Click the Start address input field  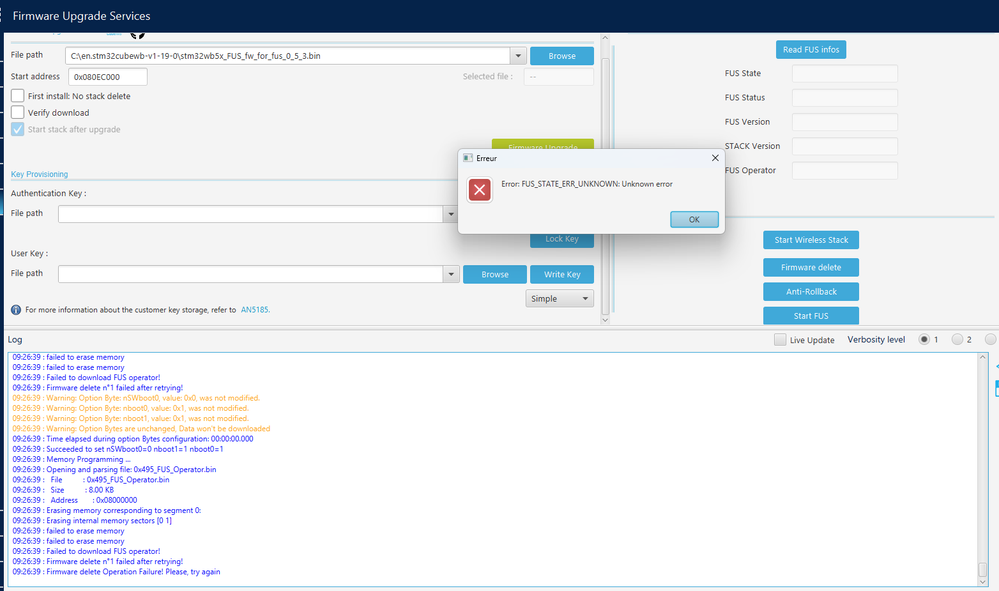click(x=108, y=77)
